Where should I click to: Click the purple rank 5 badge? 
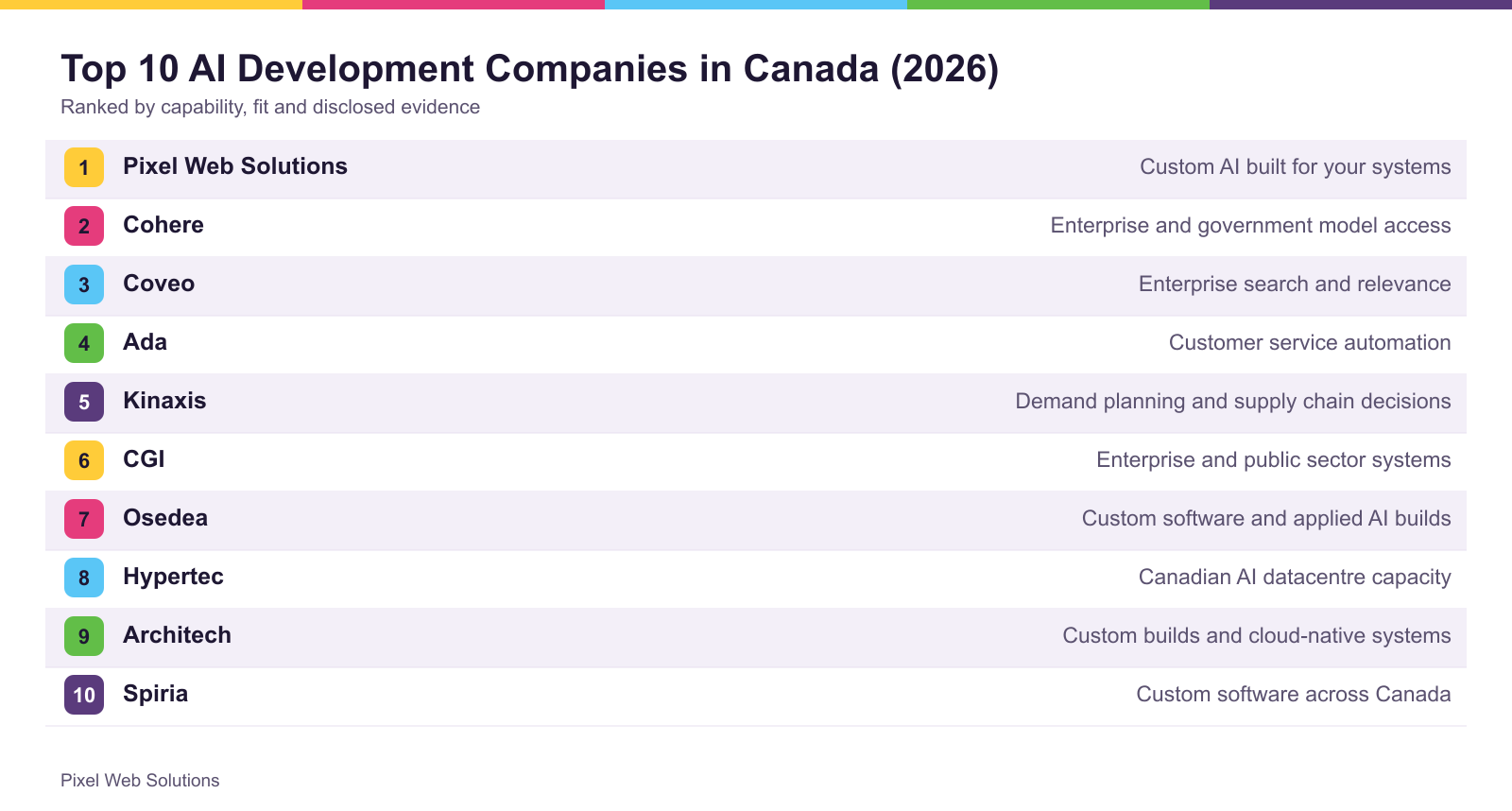[x=84, y=402]
